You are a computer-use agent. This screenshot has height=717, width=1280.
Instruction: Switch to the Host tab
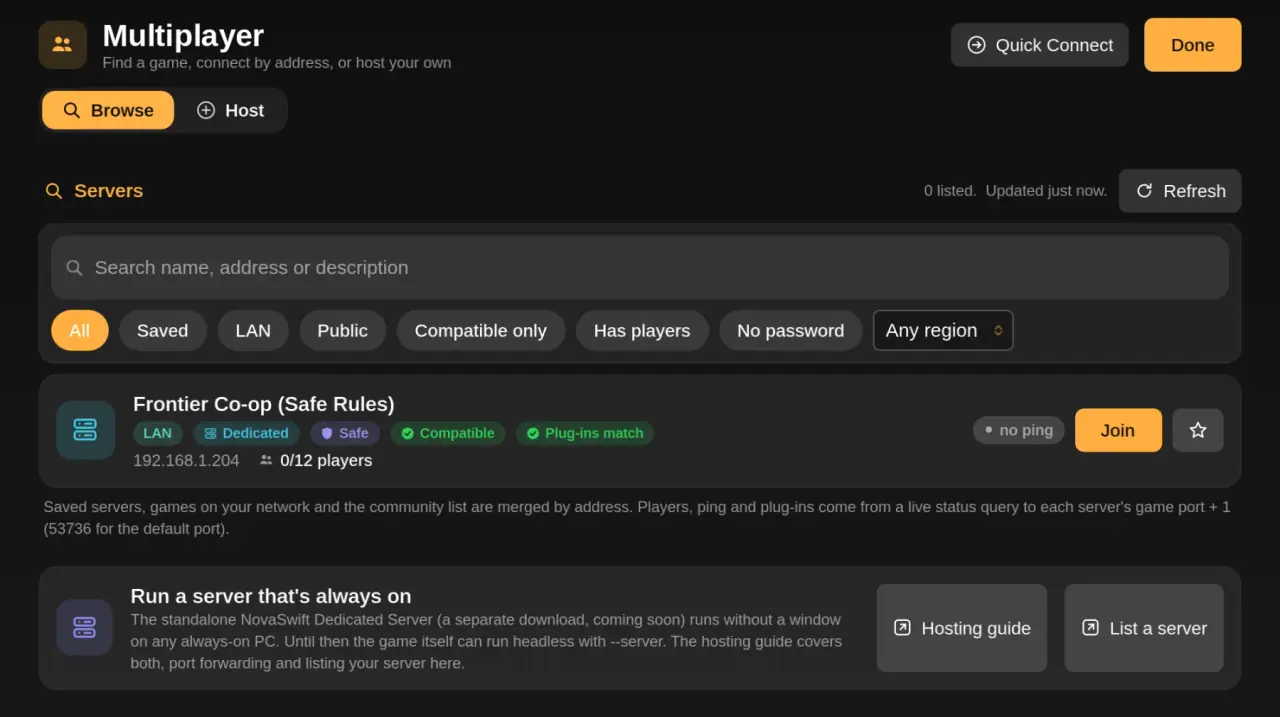pos(231,110)
